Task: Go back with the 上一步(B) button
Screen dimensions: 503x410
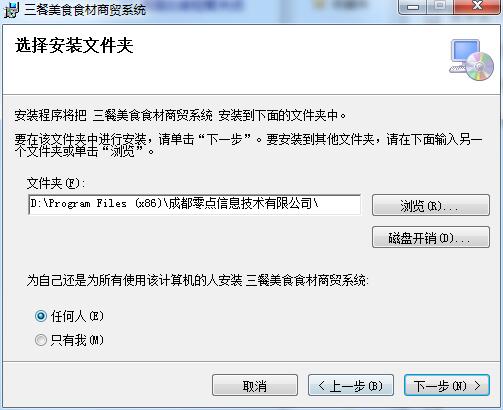Action: point(351,385)
